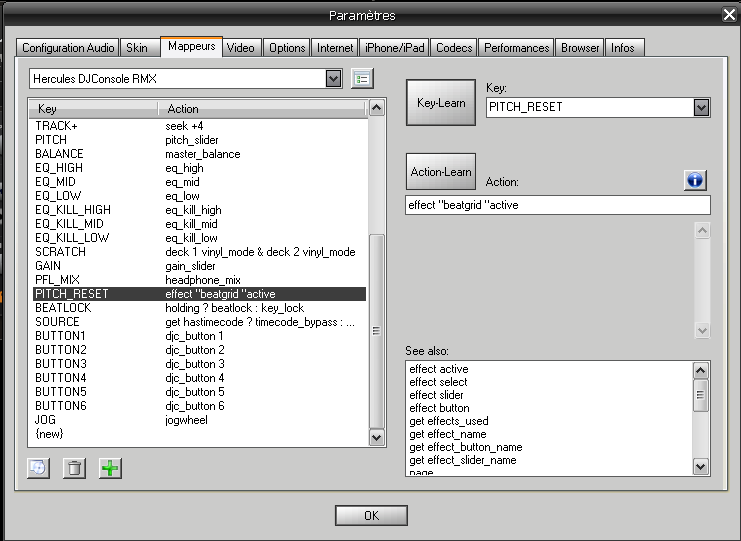The image size is (741, 541).
Task: Select the BEATLOCK mapping row
Action: point(199,308)
